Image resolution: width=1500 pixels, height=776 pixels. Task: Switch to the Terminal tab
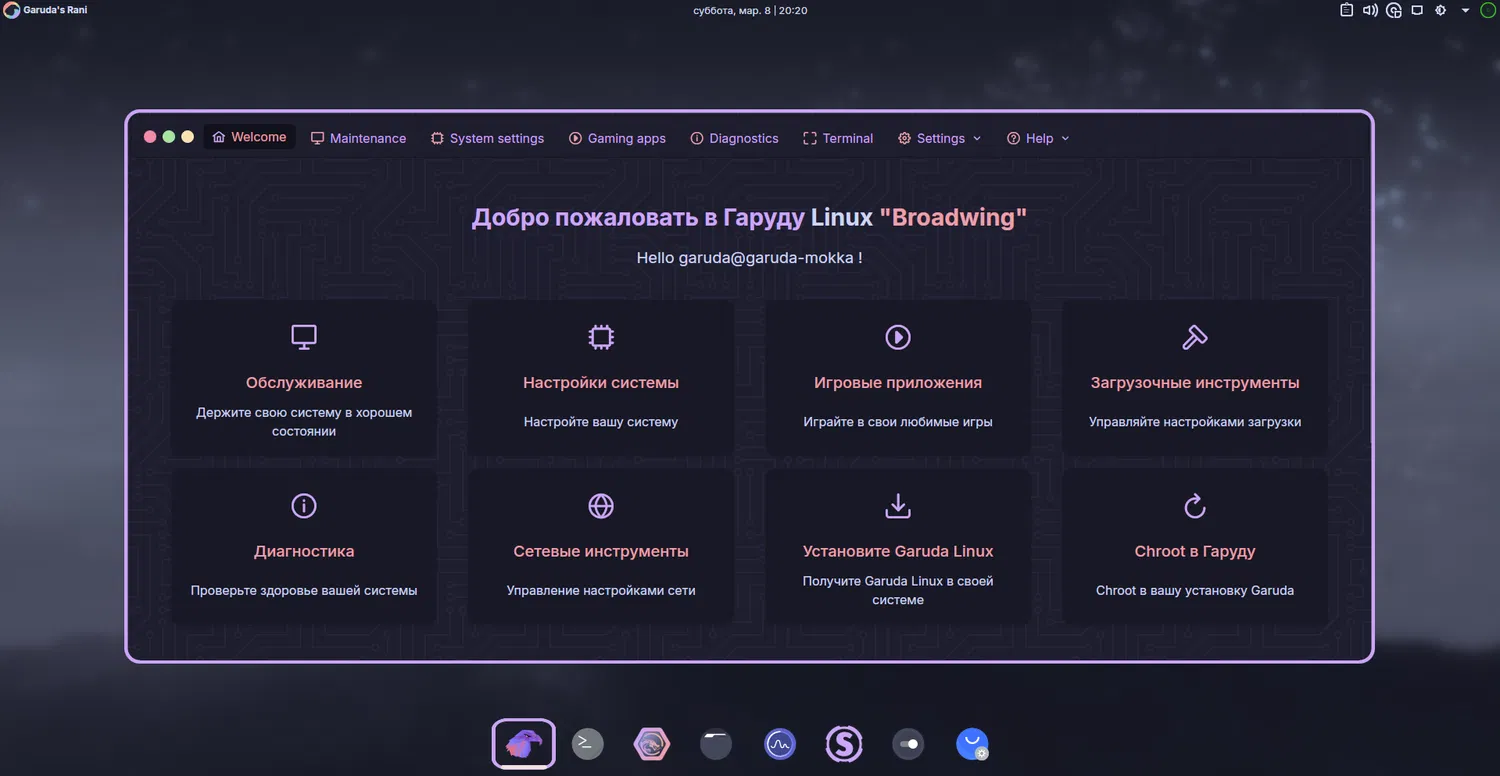pyautogui.click(x=838, y=138)
